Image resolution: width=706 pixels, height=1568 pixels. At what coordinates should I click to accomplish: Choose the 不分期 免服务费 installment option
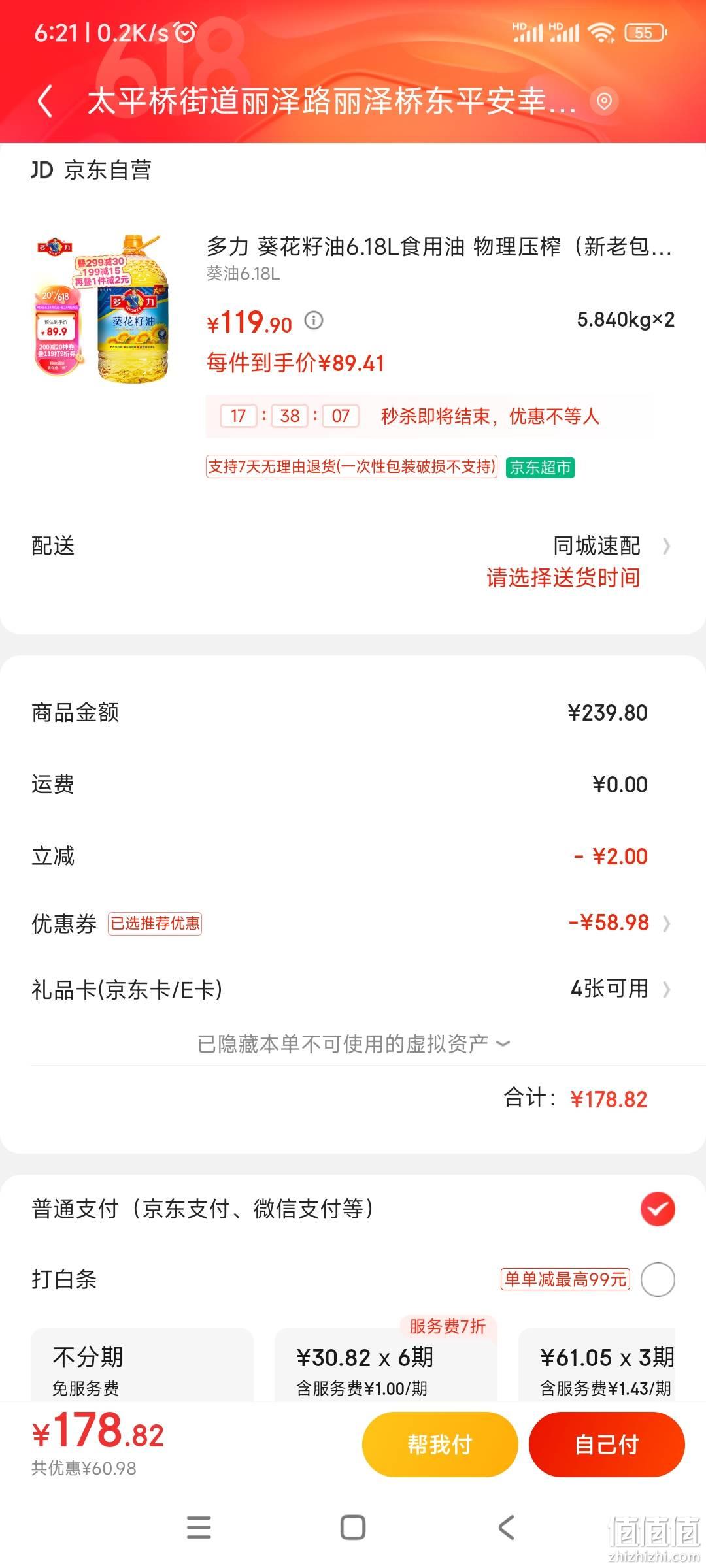click(143, 1365)
